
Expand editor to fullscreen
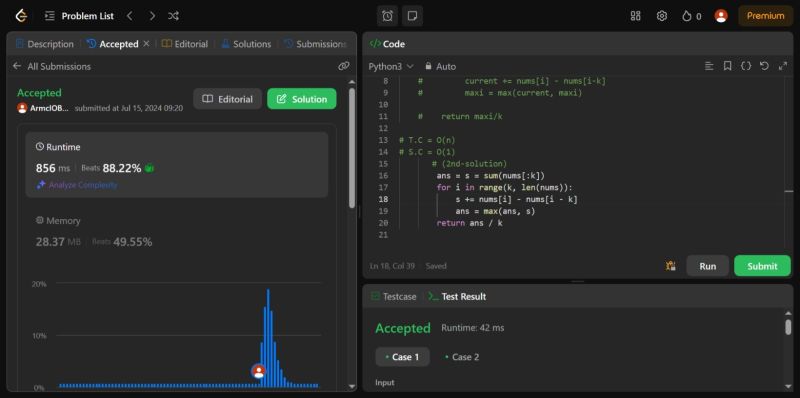point(782,66)
